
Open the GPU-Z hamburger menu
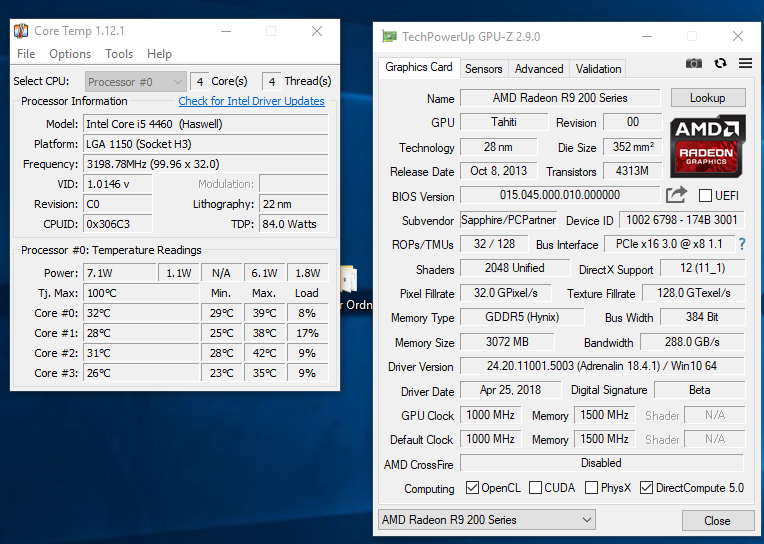click(x=745, y=63)
